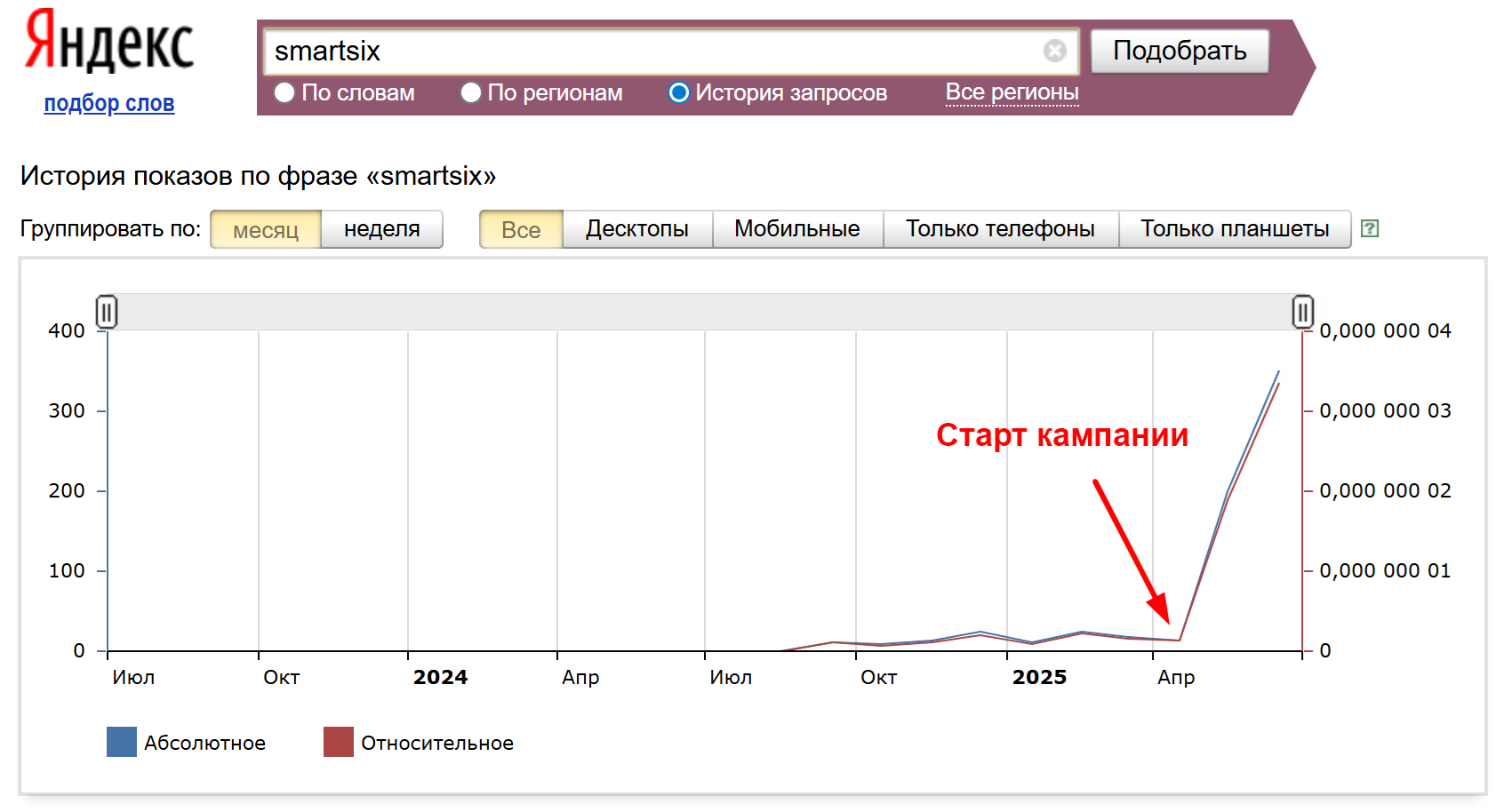Click the 0,000 000 04 right axis value
Viewport: 1504px width, 812px height.
pyautogui.click(x=1385, y=330)
